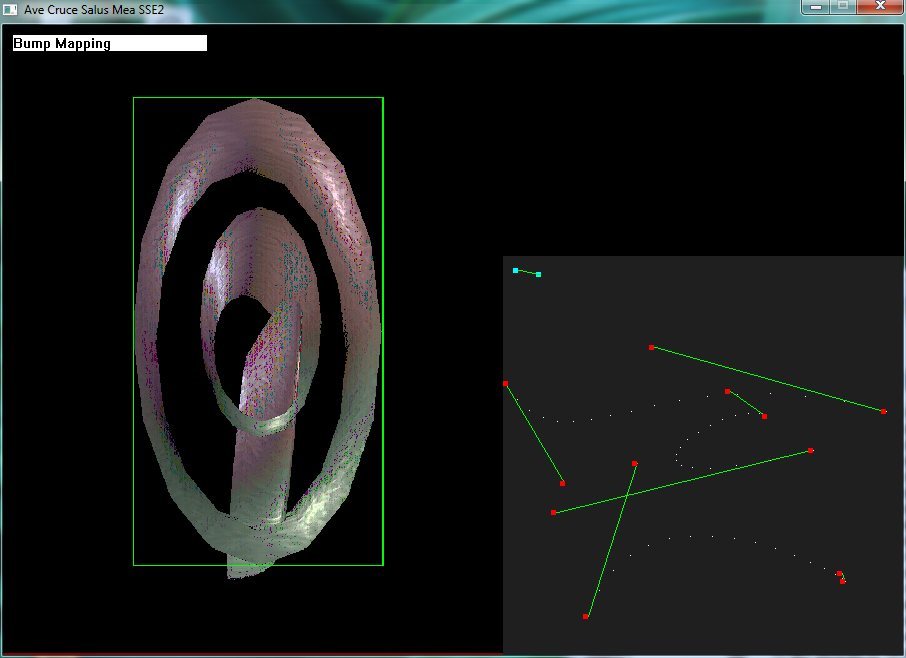
Task: Minimize the Ave Cruce Salus Mea window
Action: point(817,7)
